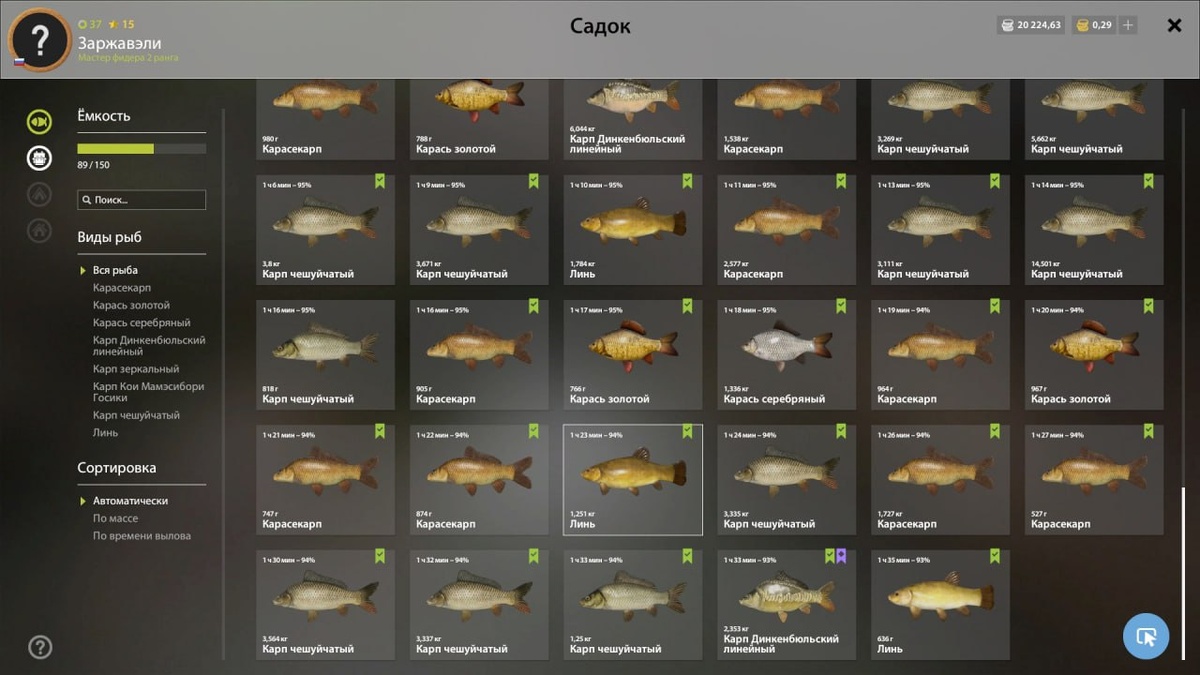Filter by Карасекарп fish type
This screenshot has height=675, width=1200.
tap(122, 288)
